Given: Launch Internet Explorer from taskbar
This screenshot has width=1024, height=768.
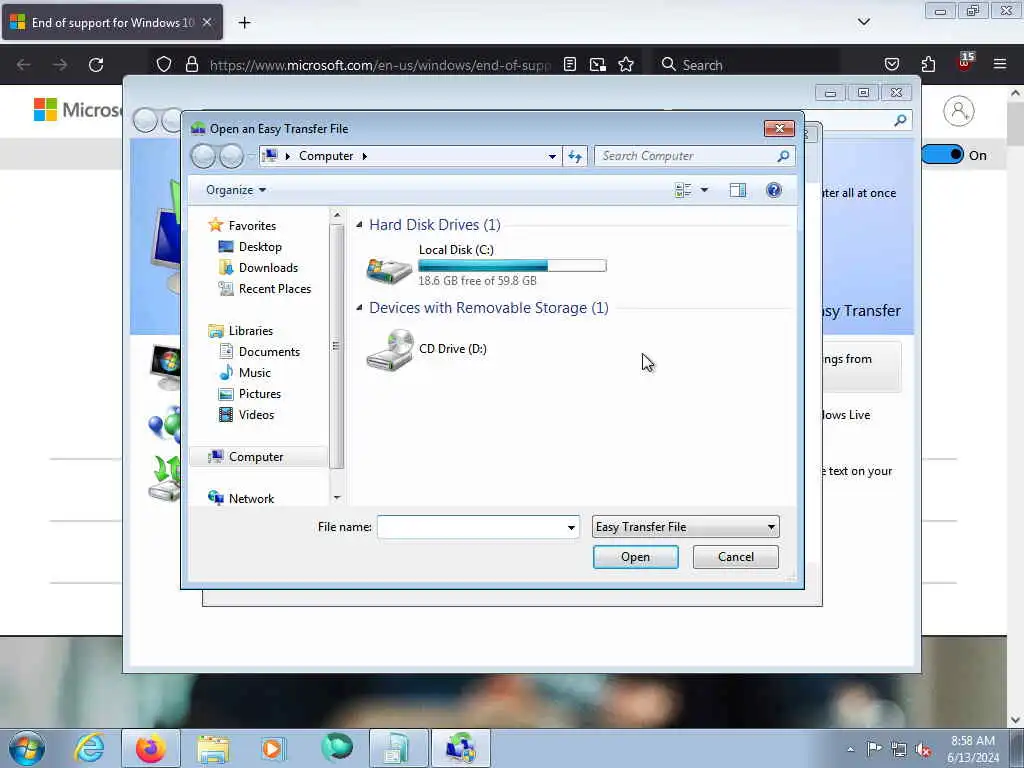Looking at the screenshot, I should click(x=89, y=748).
